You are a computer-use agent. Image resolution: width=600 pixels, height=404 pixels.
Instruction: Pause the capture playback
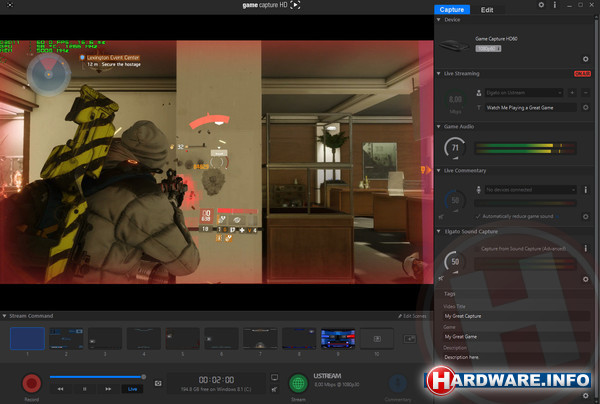(85, 389)
